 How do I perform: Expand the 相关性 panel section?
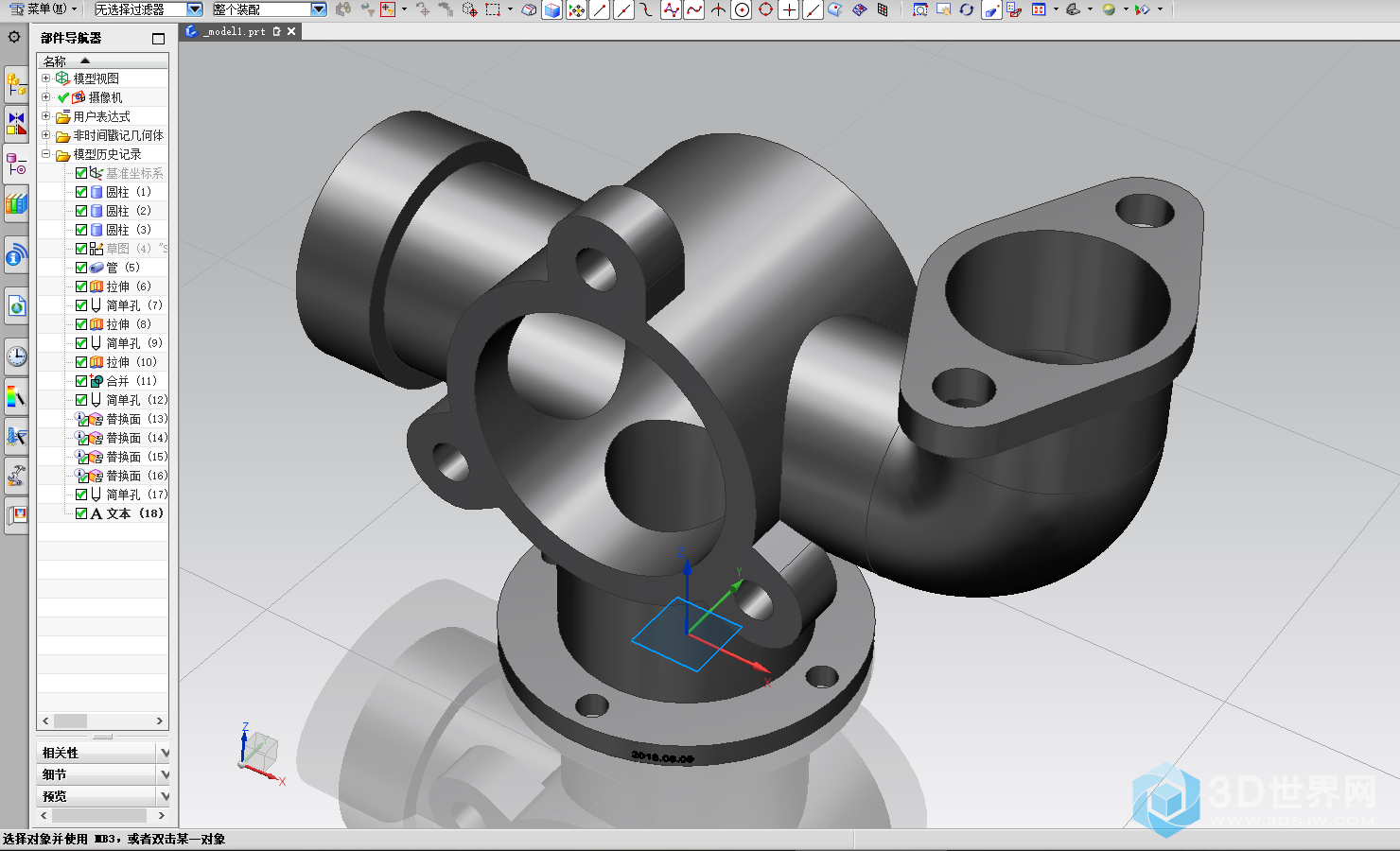tap(104, 753)
